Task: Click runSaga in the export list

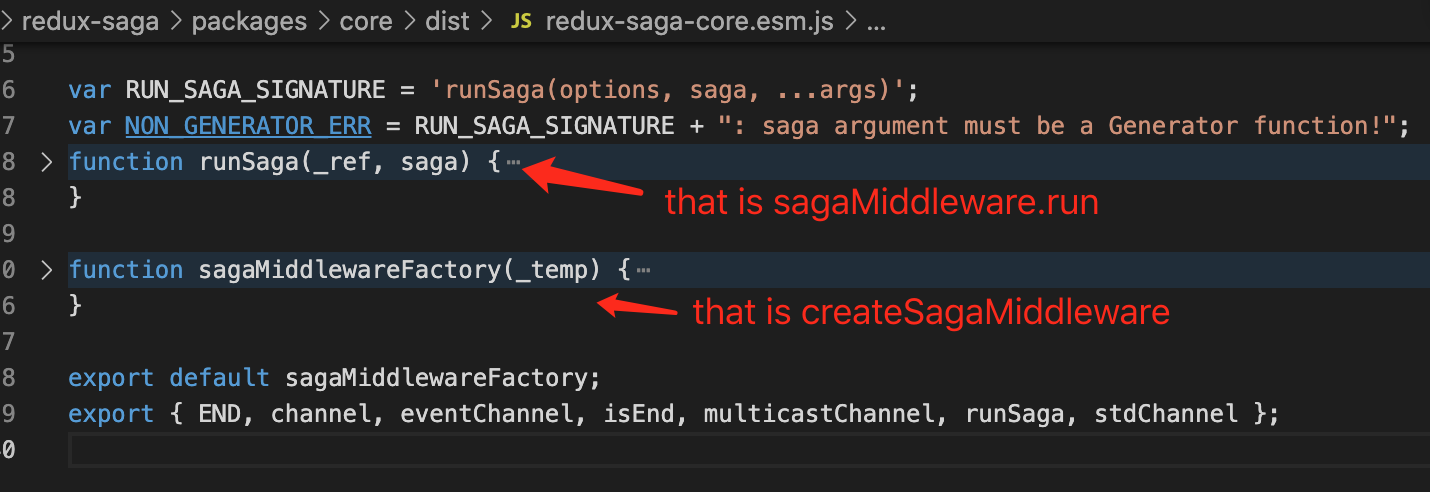Action: tap(1016, 414)
